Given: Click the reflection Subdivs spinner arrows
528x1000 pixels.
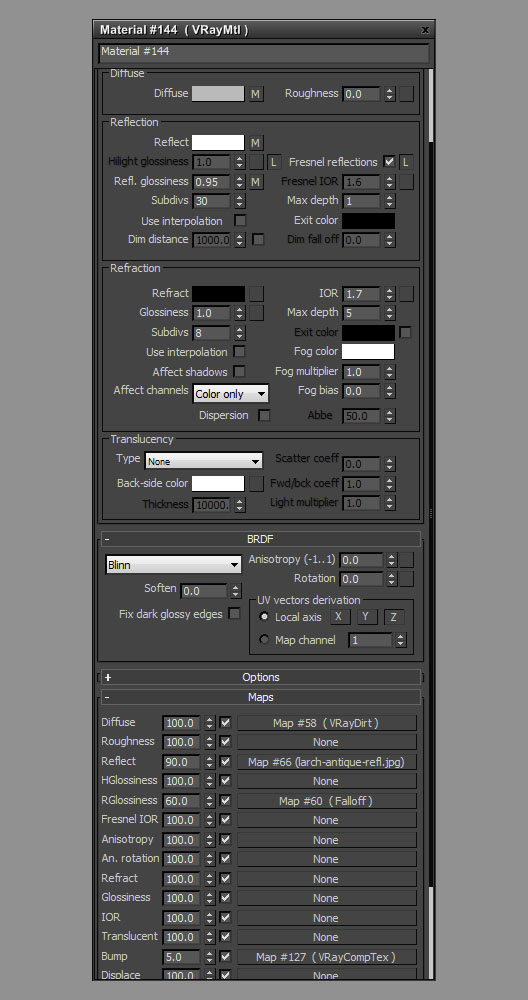Looking at the screenshot, I should (239, 202).
